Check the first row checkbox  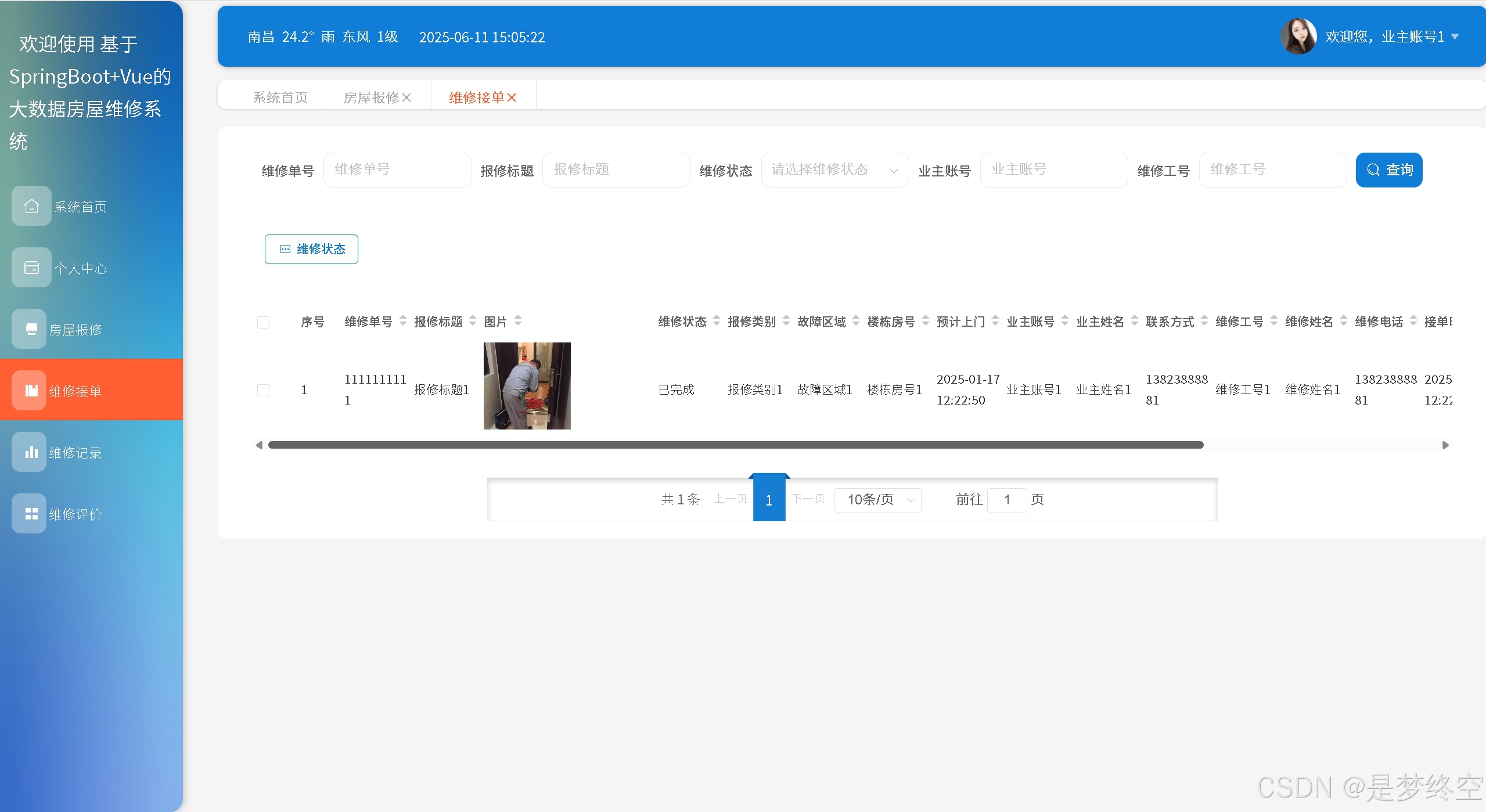[x=263, y=390]
